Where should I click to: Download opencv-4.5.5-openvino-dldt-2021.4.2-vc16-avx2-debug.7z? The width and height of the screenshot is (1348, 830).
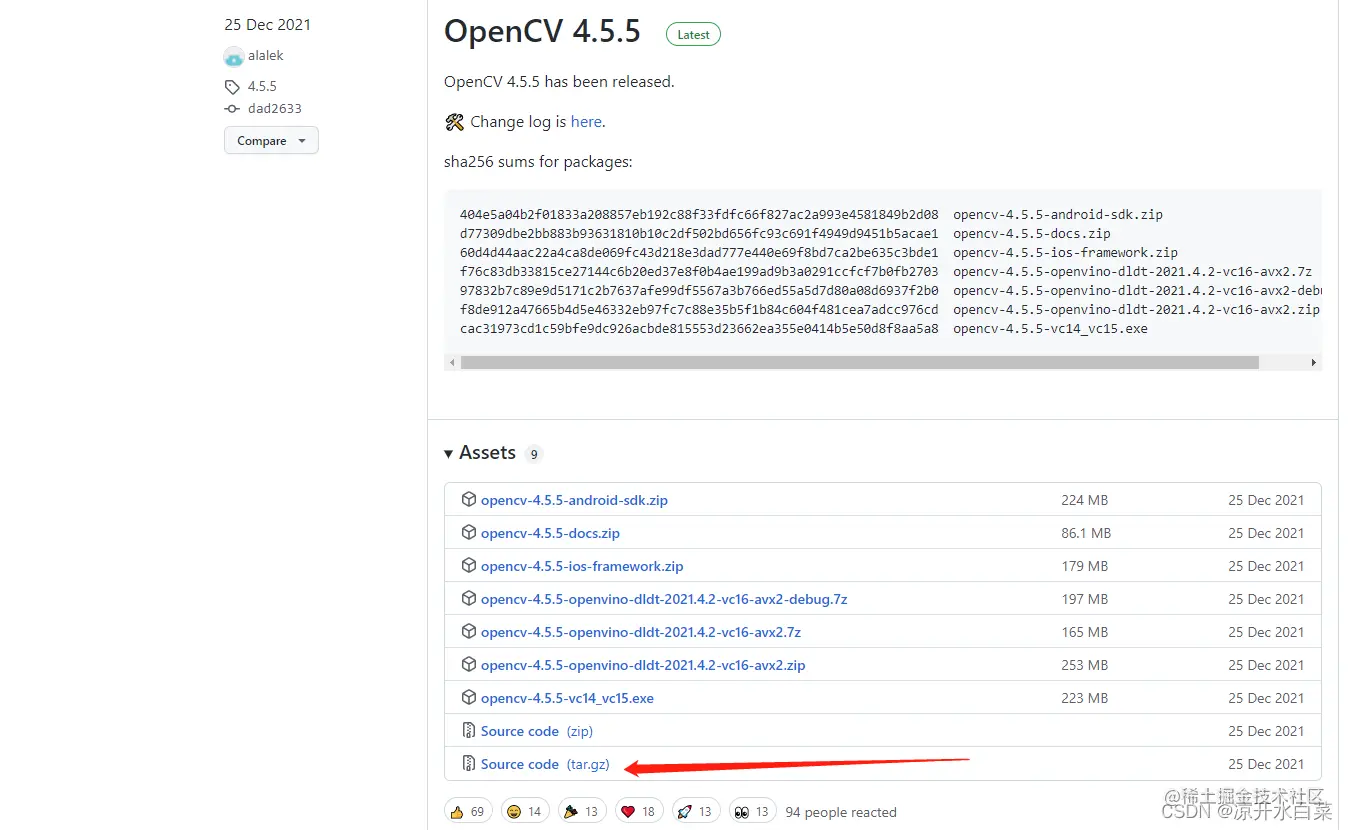pyautogui.click(x=664, y=599)
